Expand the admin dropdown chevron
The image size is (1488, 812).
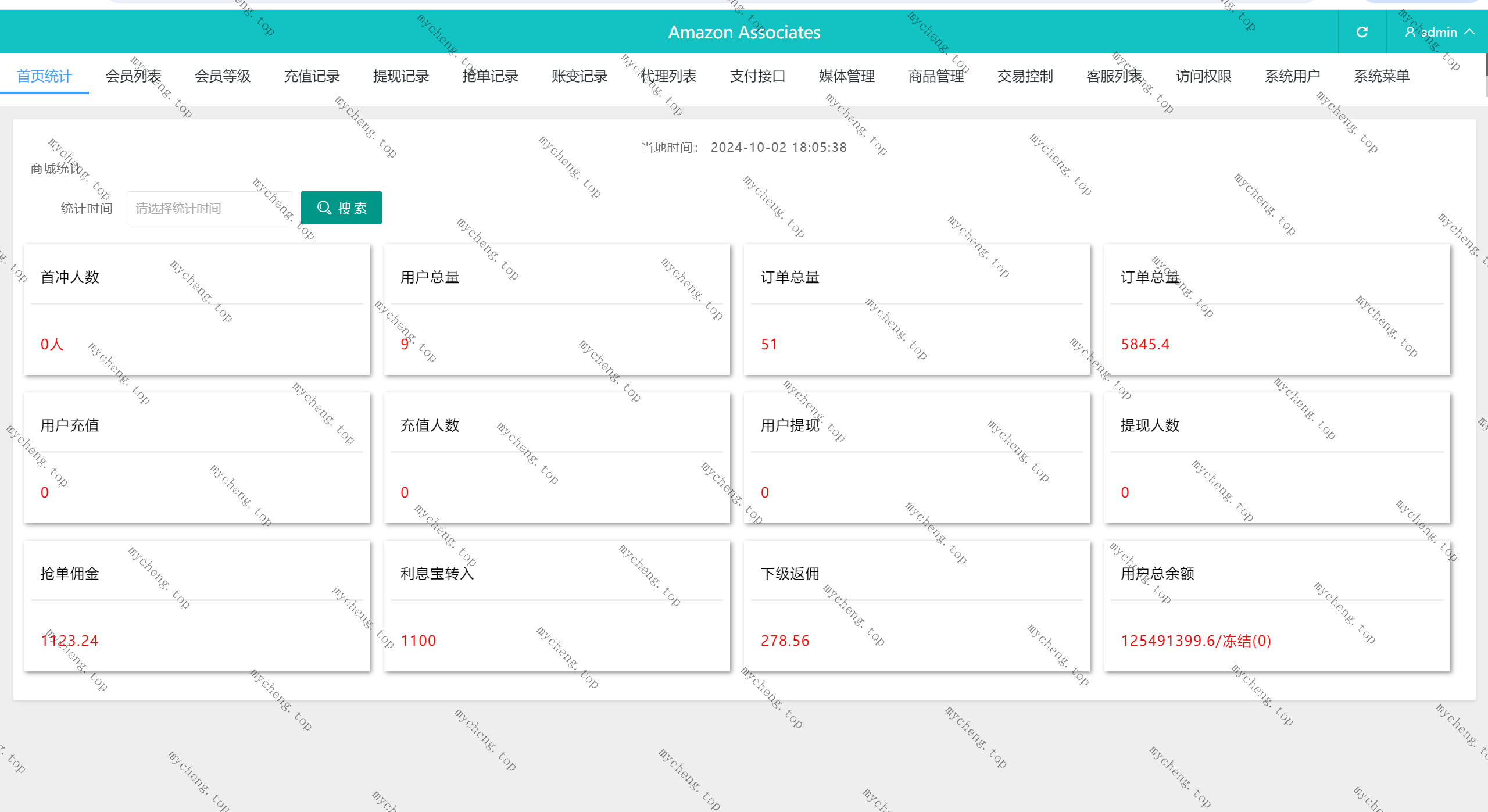click(x=1470, y=32)
